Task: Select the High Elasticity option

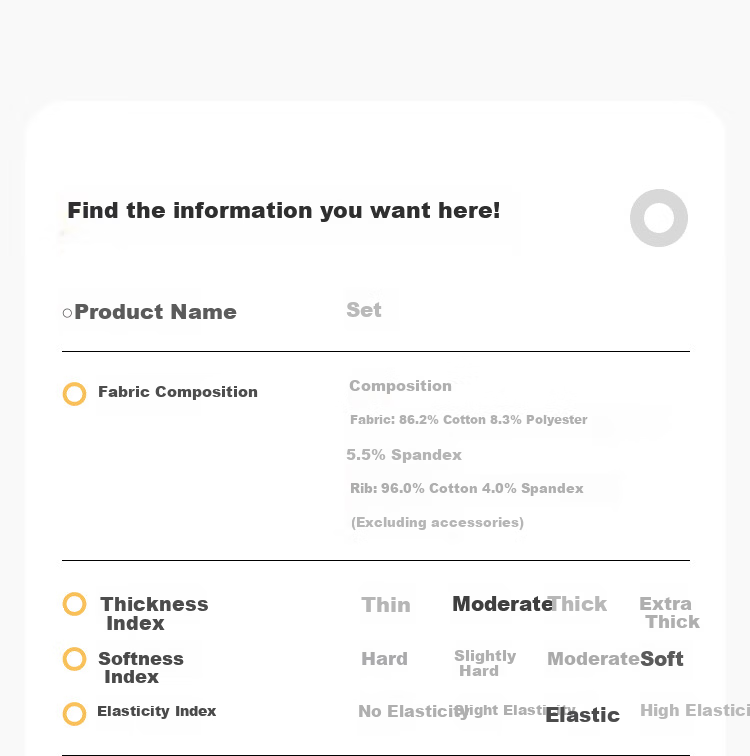Action: click(695, 710)
